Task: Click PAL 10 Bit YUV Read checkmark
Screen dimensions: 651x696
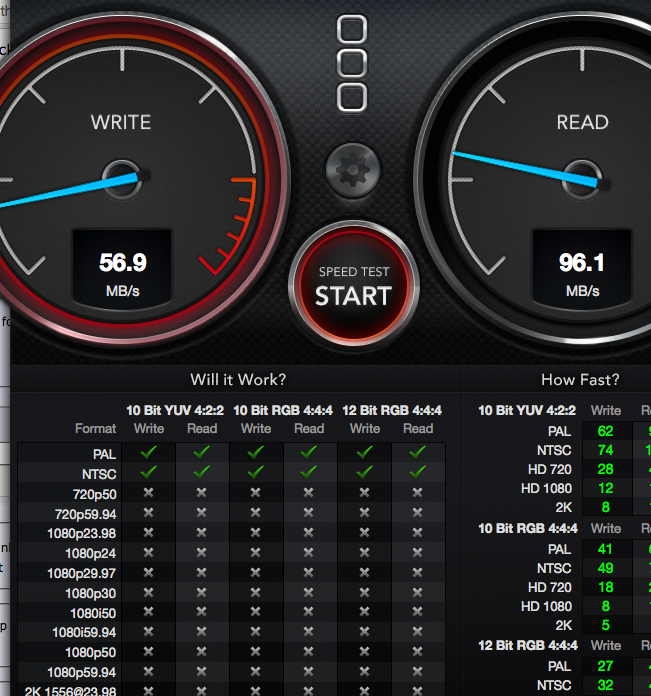Action: 202,452
